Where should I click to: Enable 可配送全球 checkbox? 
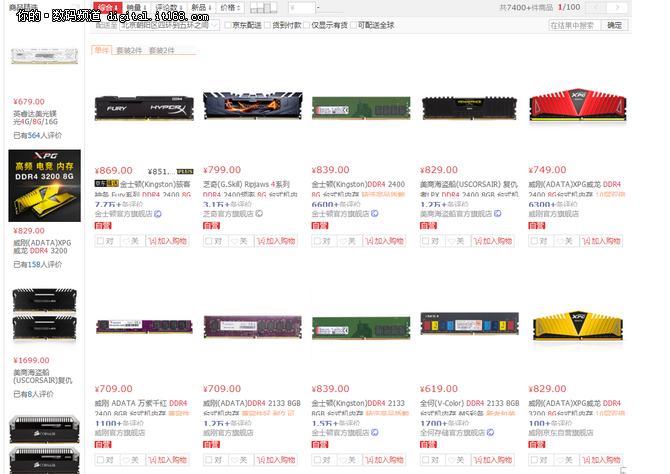(x=353, y=25)
